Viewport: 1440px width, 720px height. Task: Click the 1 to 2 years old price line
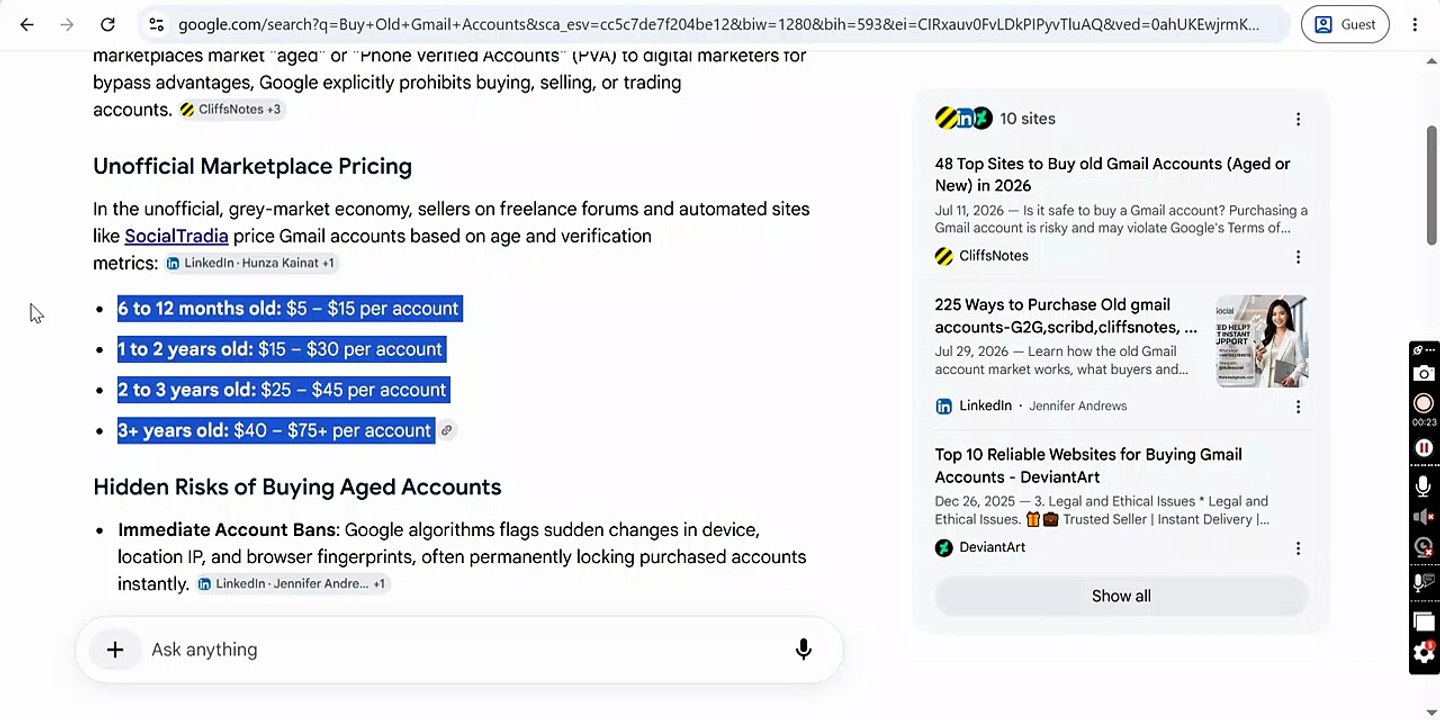(x=280, y=350)
